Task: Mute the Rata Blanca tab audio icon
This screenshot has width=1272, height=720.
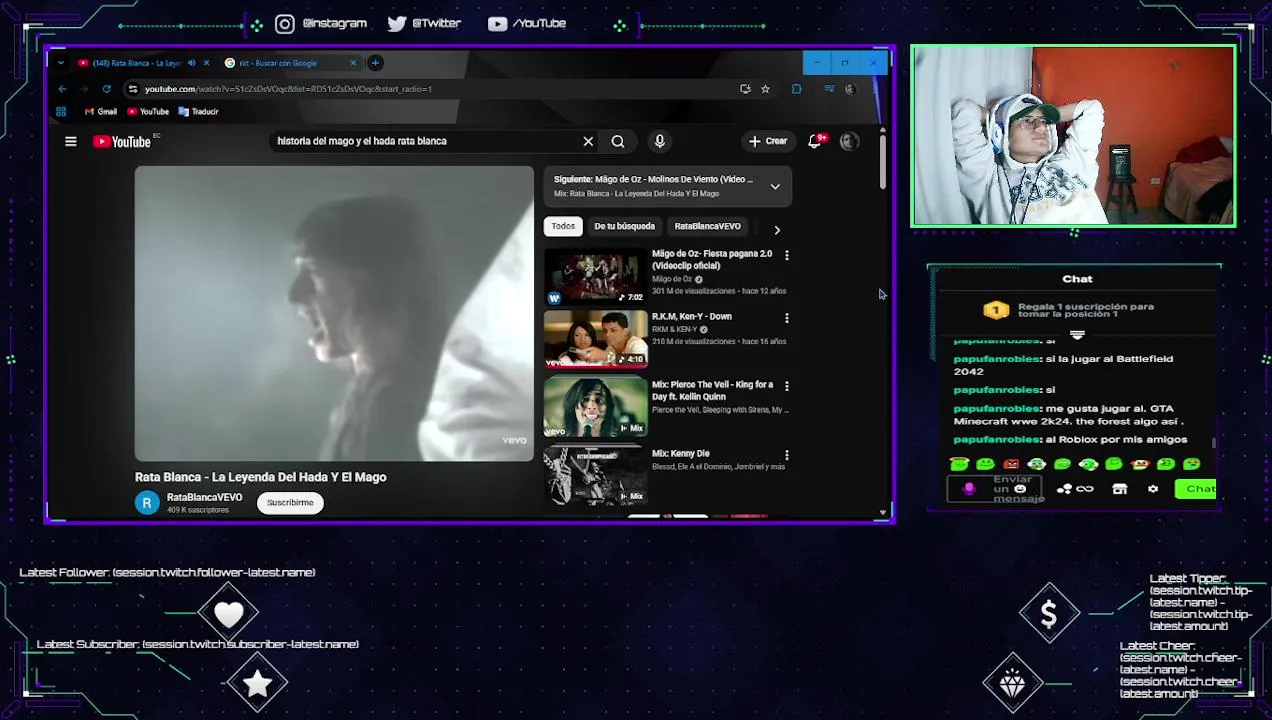Action: (191, 63)
